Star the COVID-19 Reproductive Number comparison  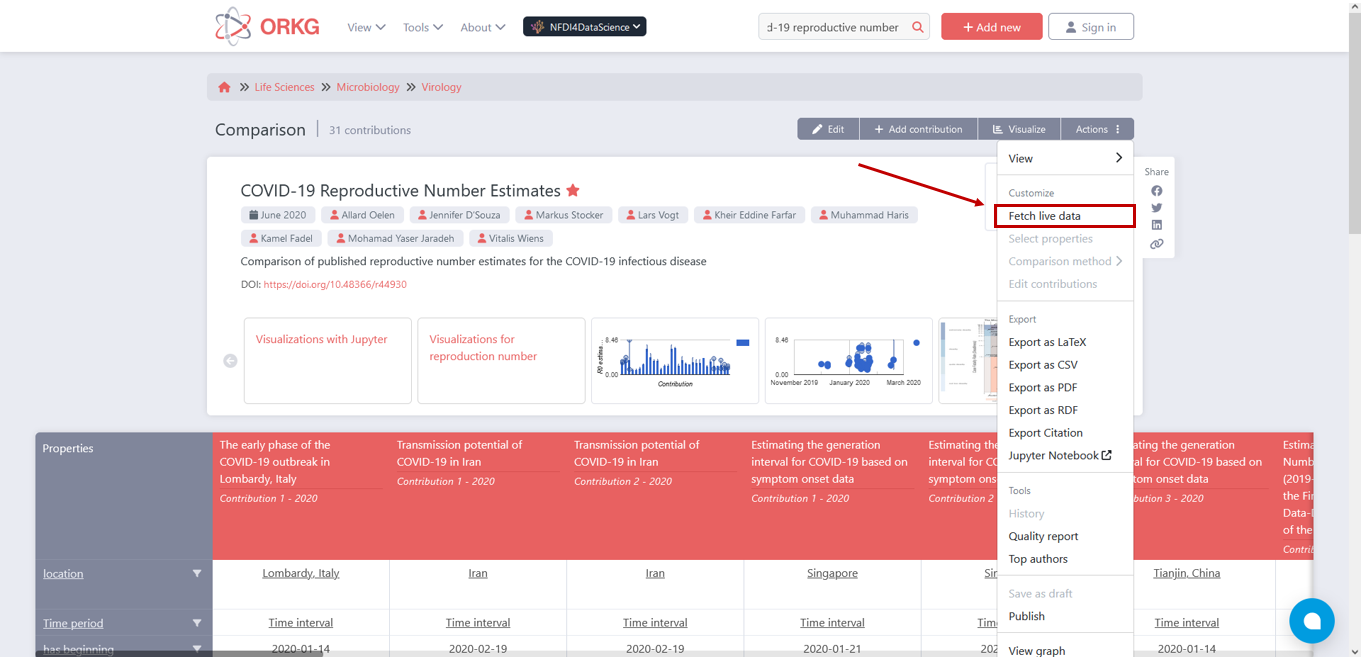[x=573, y=190]
